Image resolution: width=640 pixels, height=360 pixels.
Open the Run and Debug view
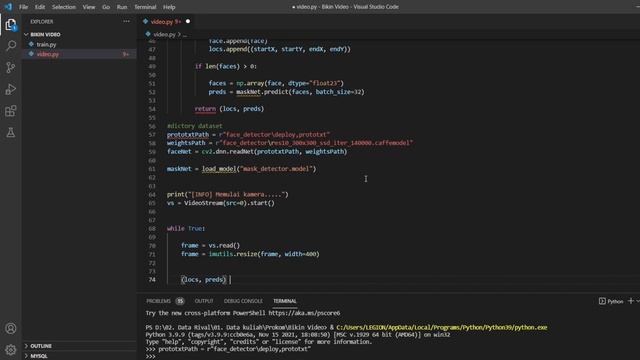[11, 89]
